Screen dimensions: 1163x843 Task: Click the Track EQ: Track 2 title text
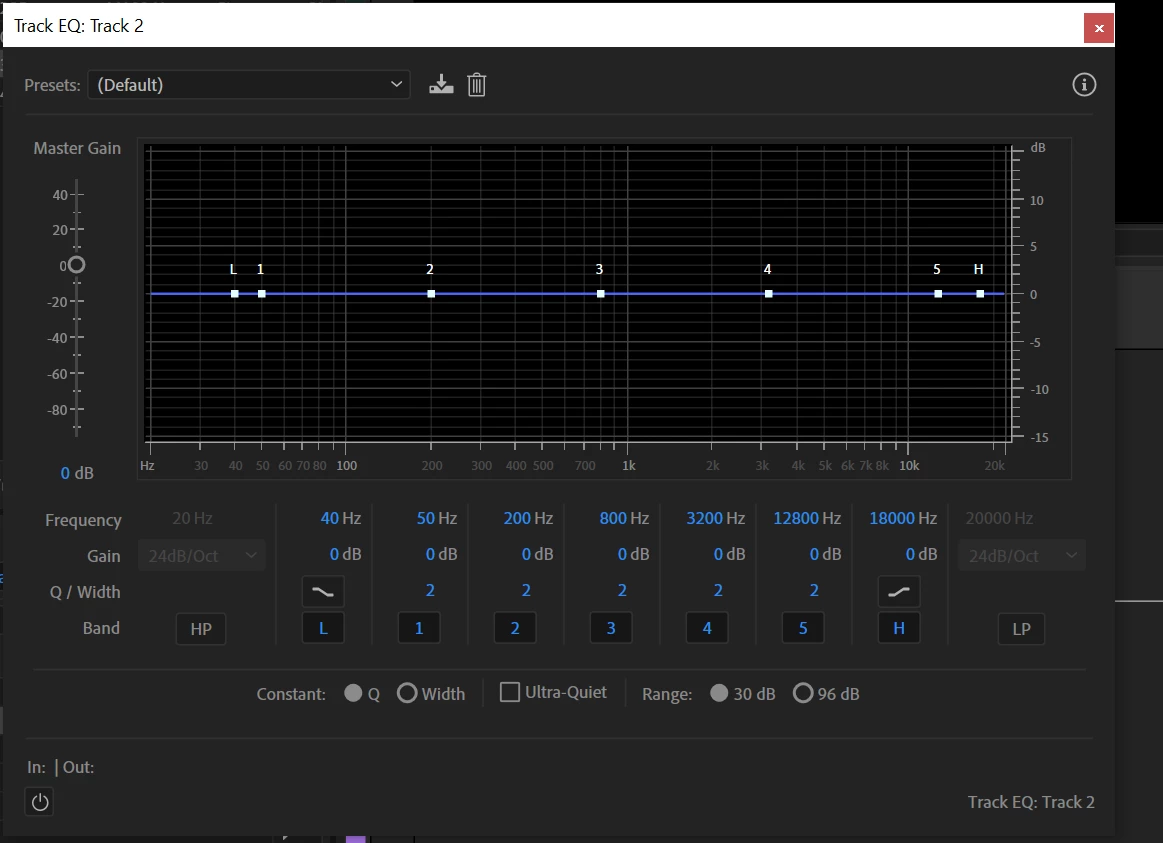click(x=79, y=26)
